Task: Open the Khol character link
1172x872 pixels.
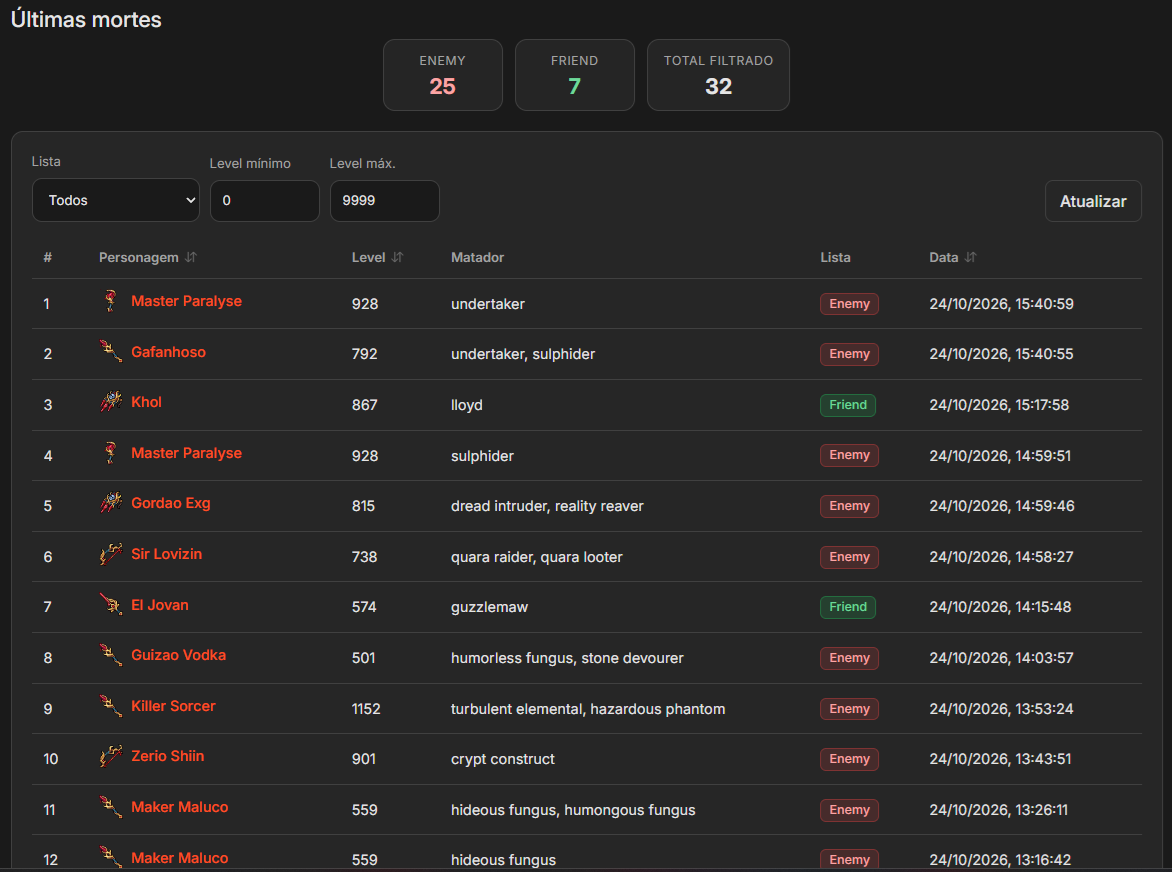Action: 146,402
